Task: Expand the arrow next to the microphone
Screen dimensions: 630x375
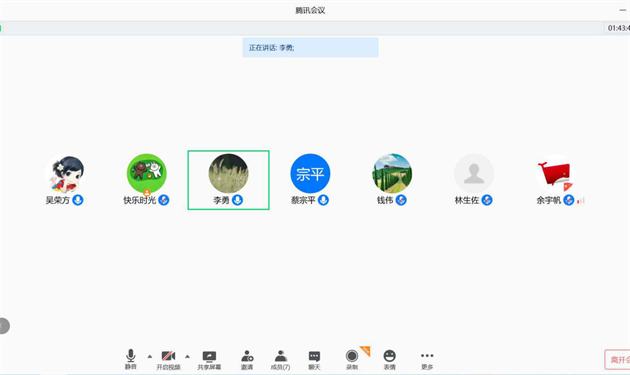Action: [x=149, y=356]
